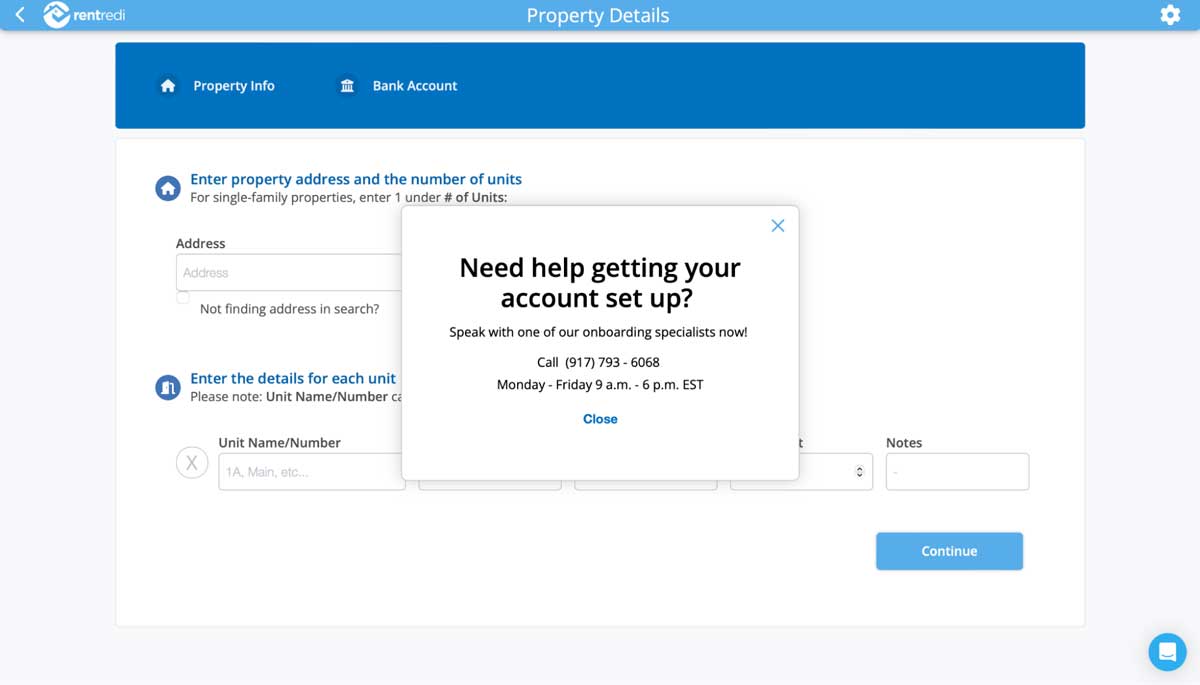Click the building icon beside unit details section
This screenshot has width=1200, height=685.
coord(167,386)
